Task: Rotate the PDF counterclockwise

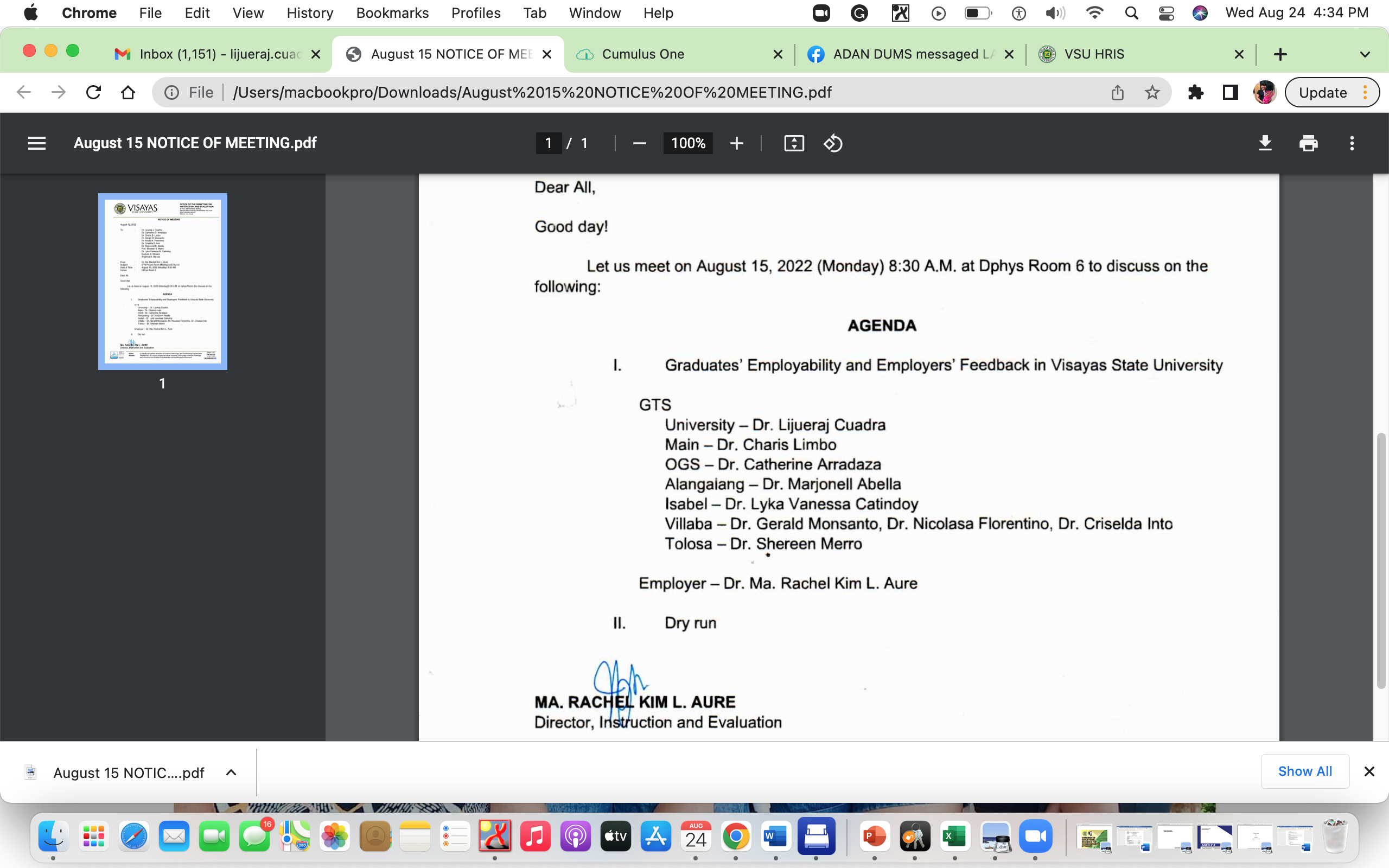Action: click(x=833, y=143)
